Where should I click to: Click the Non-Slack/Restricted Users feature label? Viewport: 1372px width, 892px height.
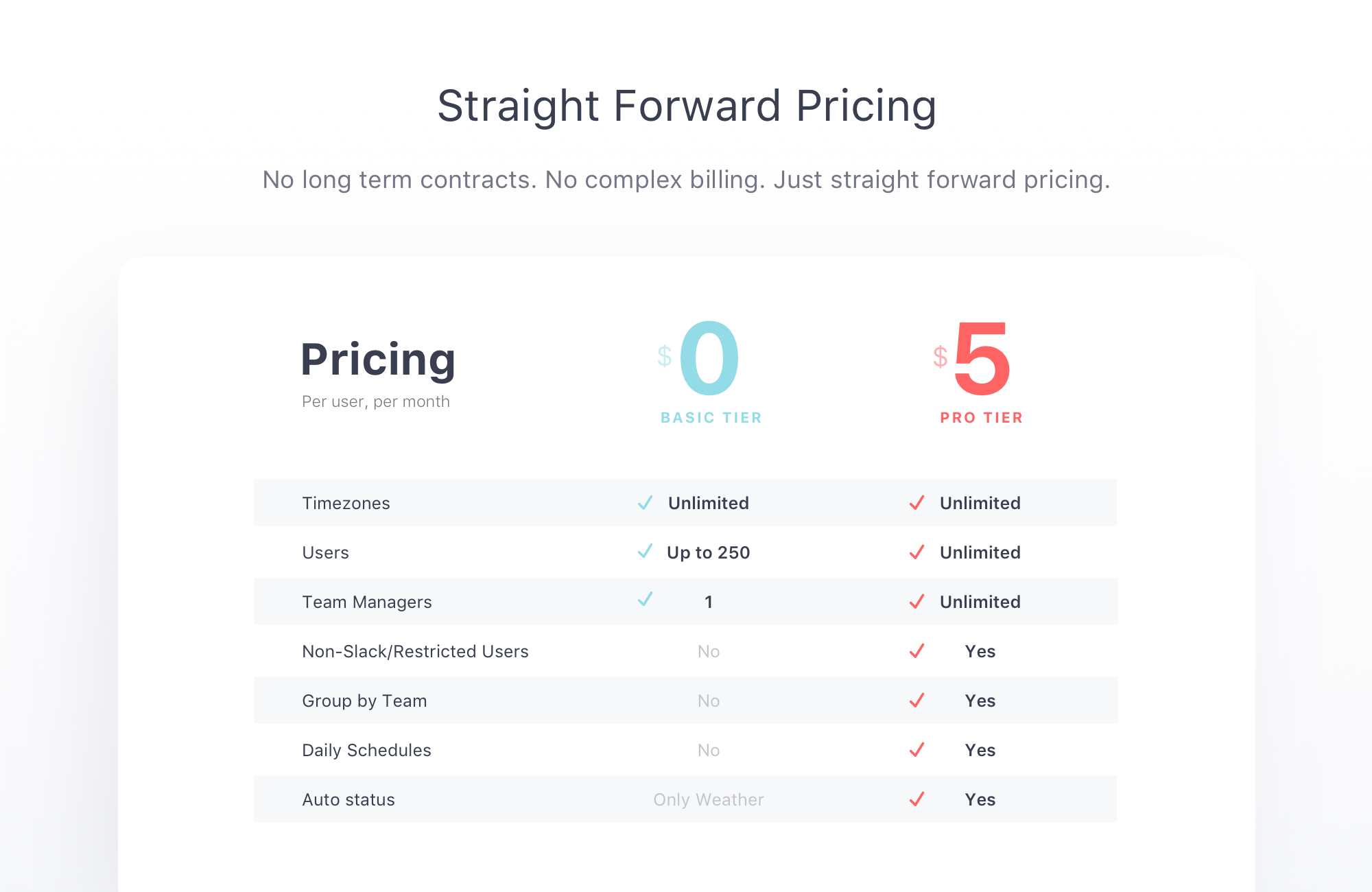(415, 651)
